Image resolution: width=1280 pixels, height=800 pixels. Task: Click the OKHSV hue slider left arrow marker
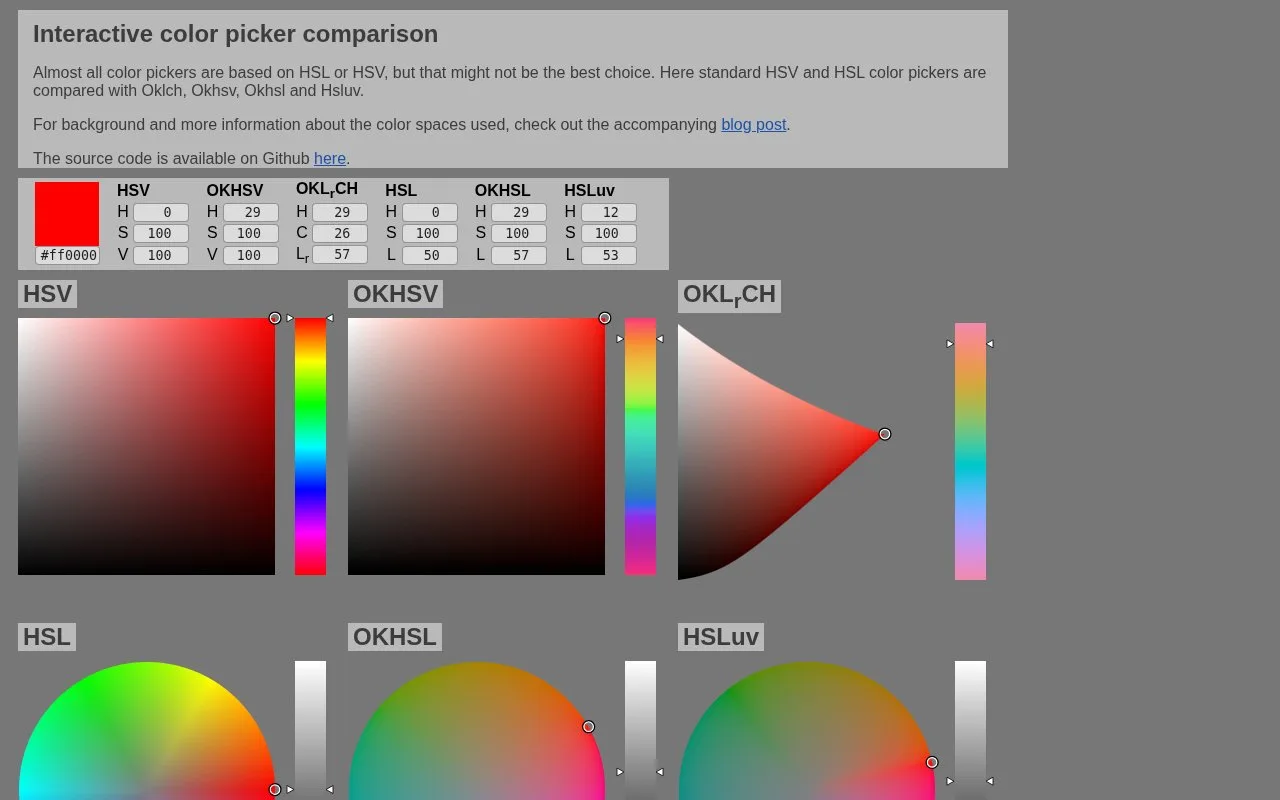[620, 339]
